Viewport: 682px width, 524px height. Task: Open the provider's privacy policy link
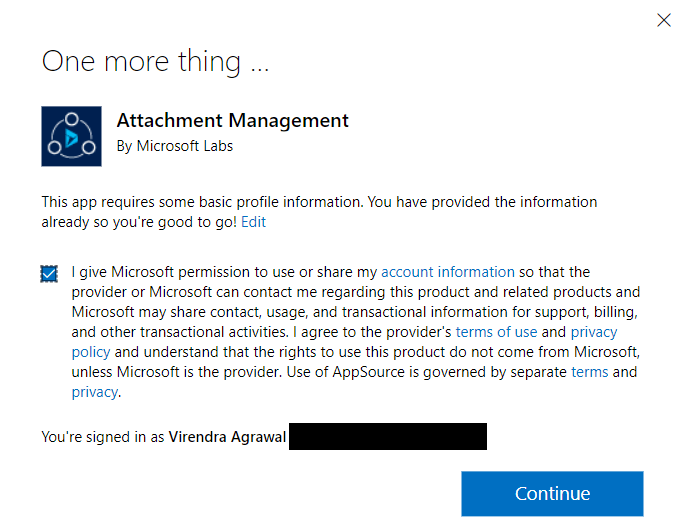pos(594,332)
